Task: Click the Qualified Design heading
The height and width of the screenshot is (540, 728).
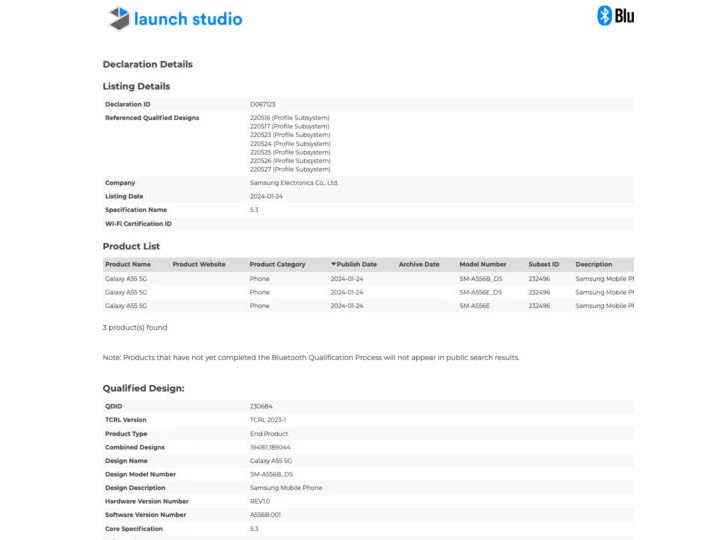Action: pos(143,388)
